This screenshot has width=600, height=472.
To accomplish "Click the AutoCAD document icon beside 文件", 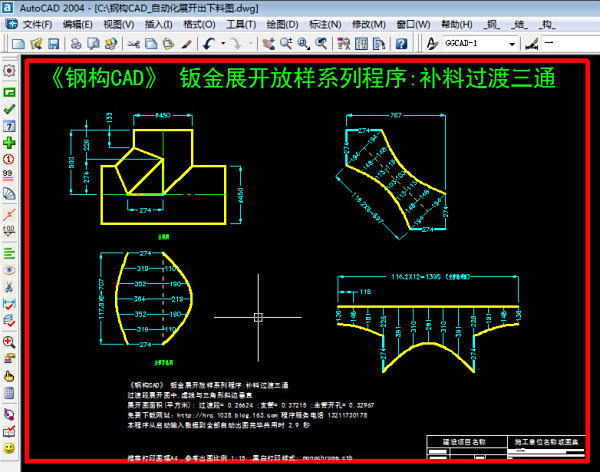I will point(11,24).
